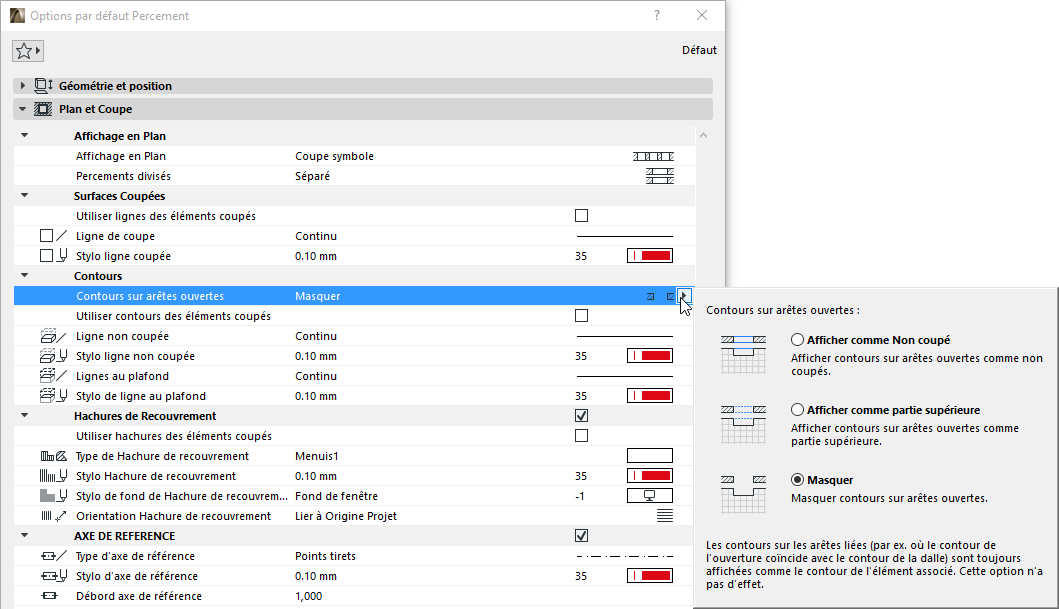The image size is (1059, 609).
Task: Click the Fond de fenêtre value
Action: pos(336,496)
